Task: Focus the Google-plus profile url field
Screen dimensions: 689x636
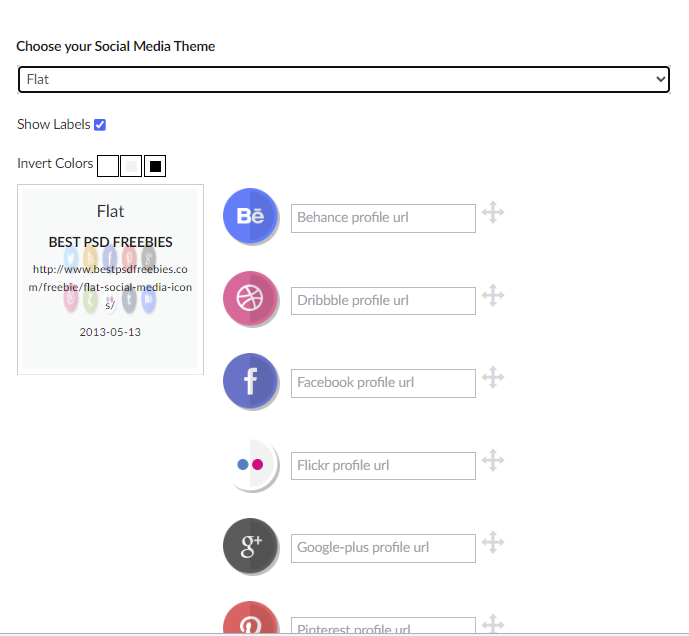Action: (x=383, y=548)
